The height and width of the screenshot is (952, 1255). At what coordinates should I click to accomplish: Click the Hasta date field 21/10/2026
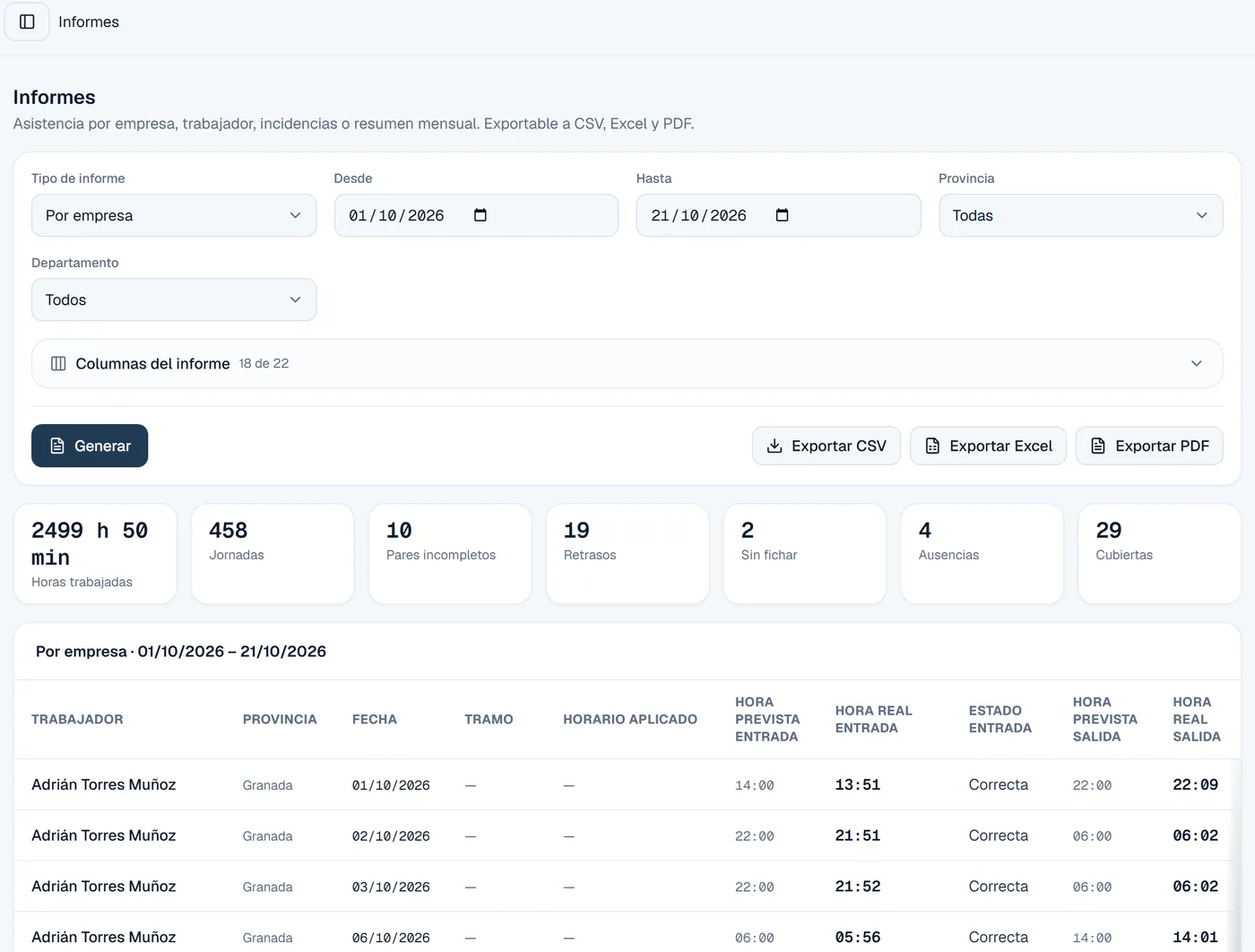coord(778,215)
